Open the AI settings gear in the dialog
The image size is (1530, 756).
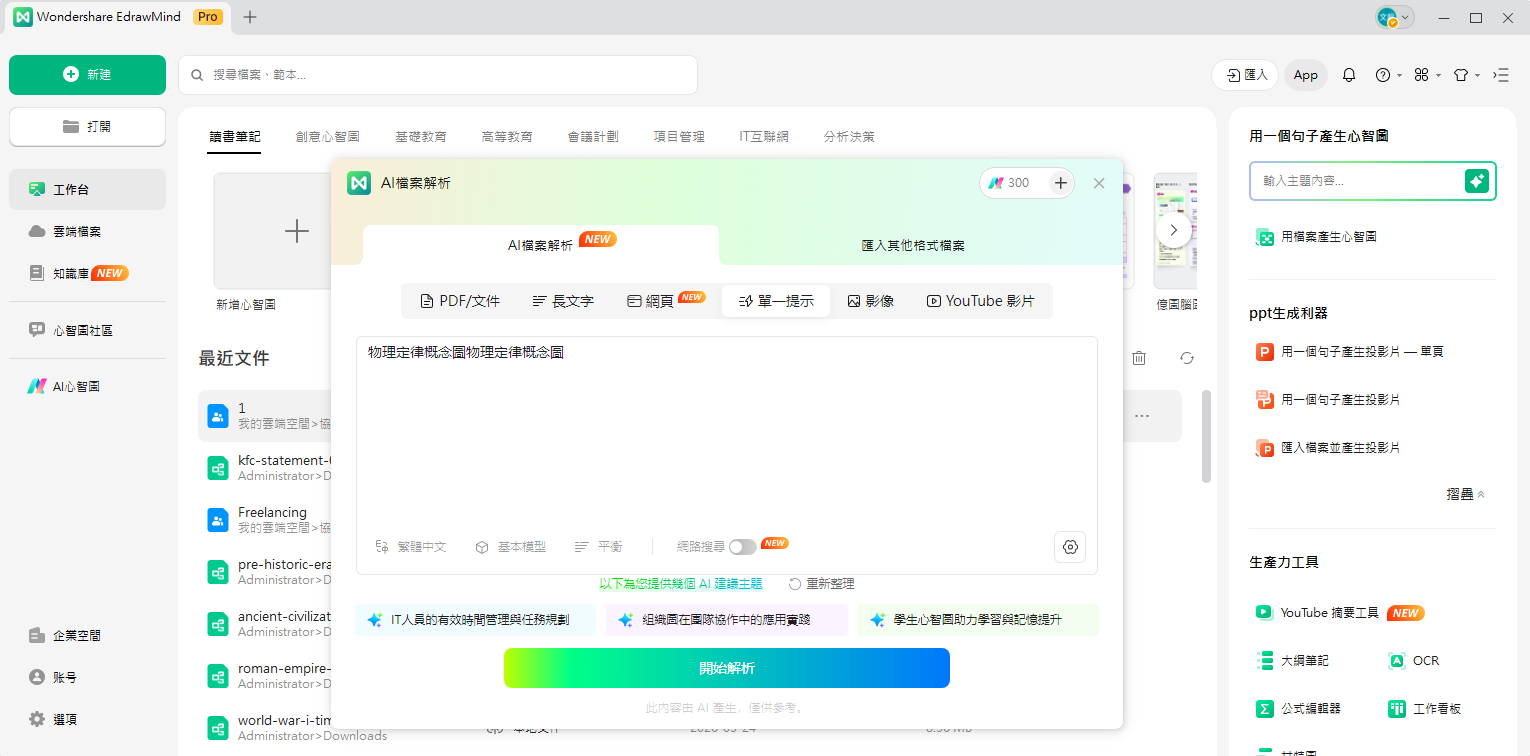click(x=1069, y=547)
